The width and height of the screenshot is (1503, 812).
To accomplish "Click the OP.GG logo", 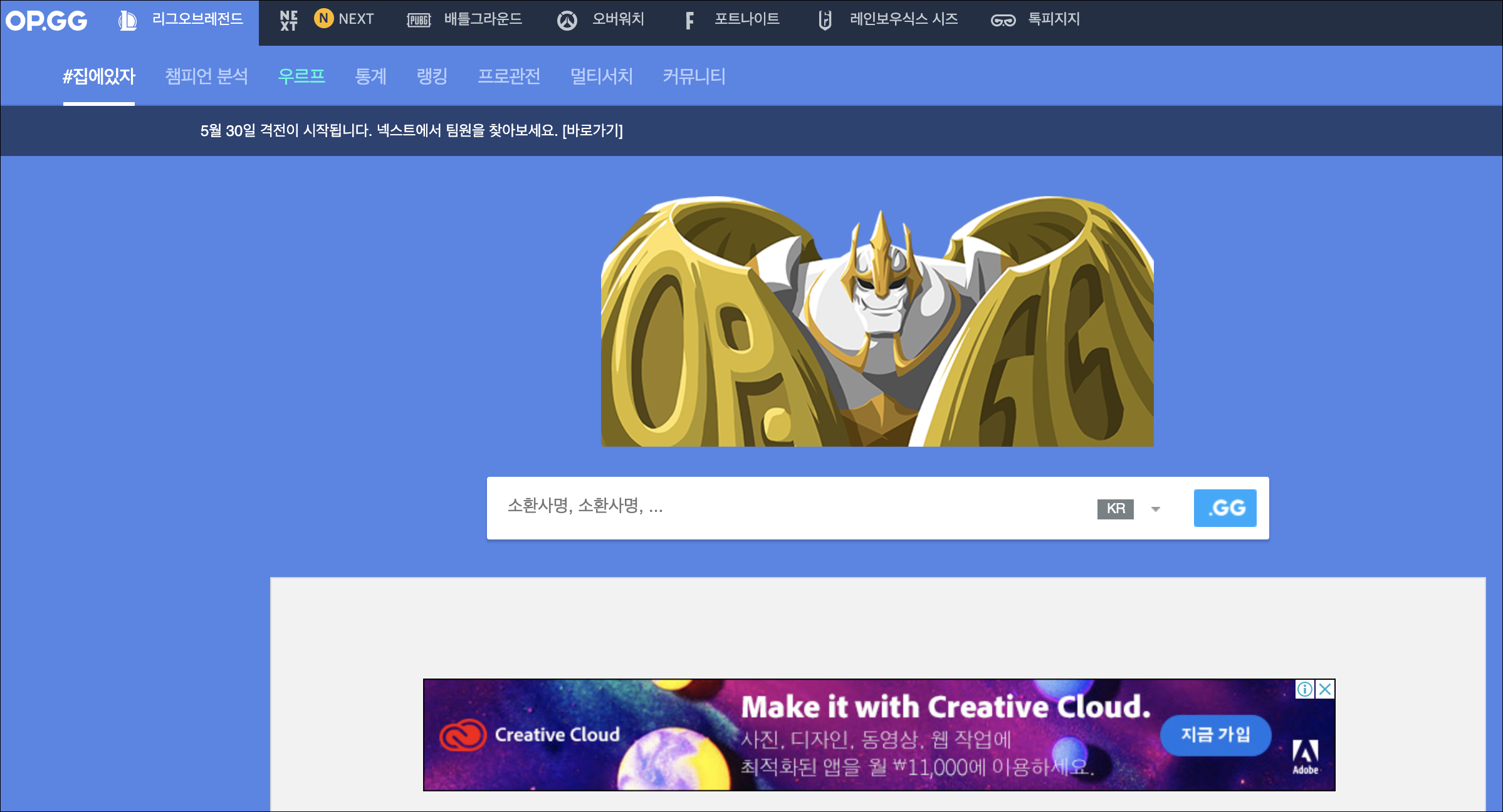I will click(46, 21).
